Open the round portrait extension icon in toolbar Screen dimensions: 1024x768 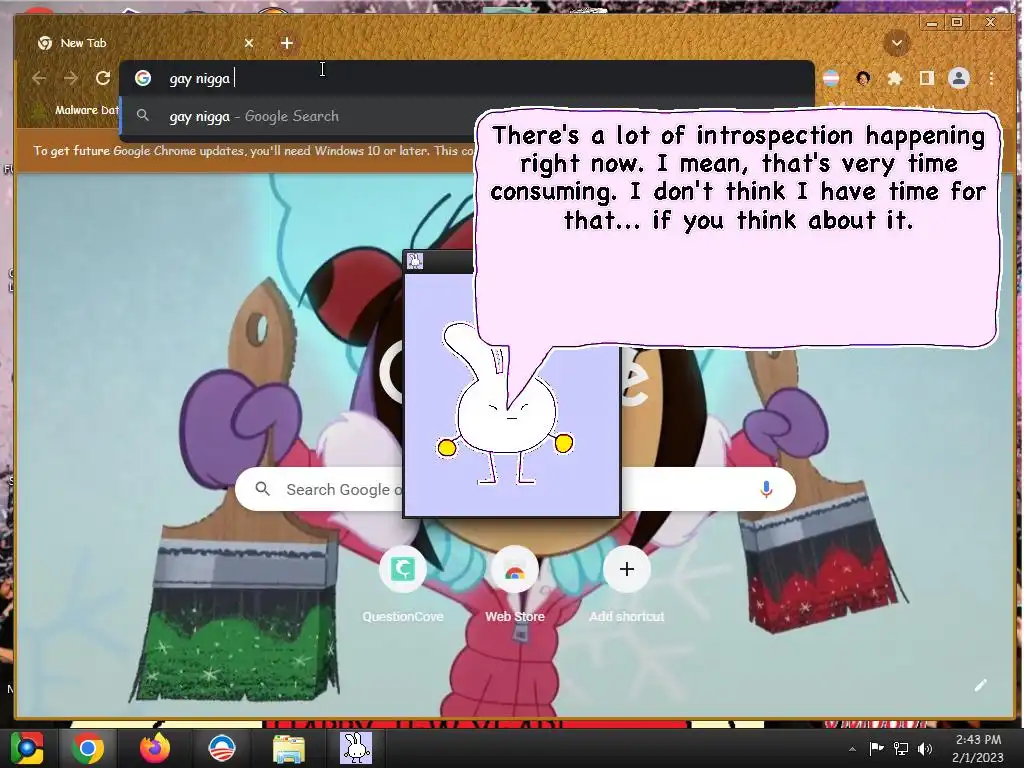click(x=863, y=78)
